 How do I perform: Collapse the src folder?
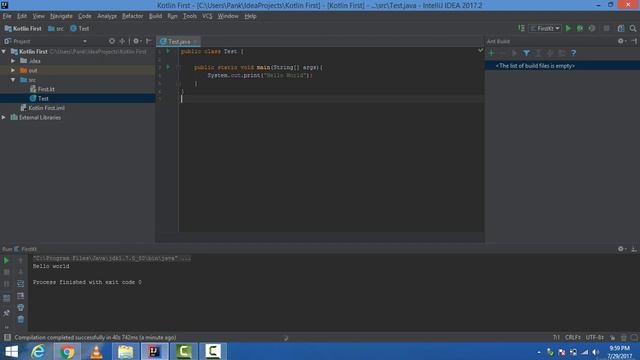(x=13, y=80)
